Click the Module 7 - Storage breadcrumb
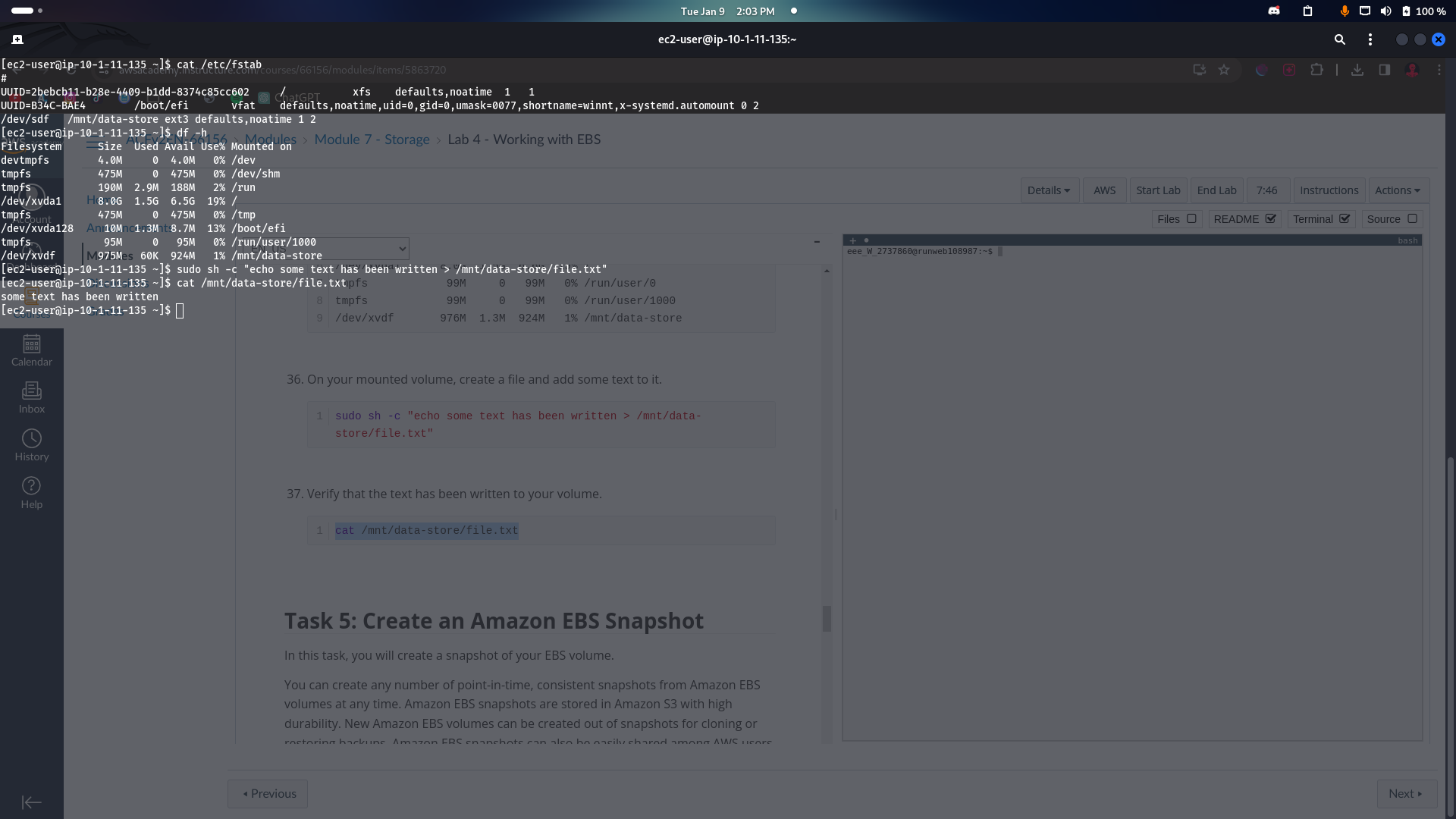Viewport: 1456px width, 819px height. tap(372, 140)
